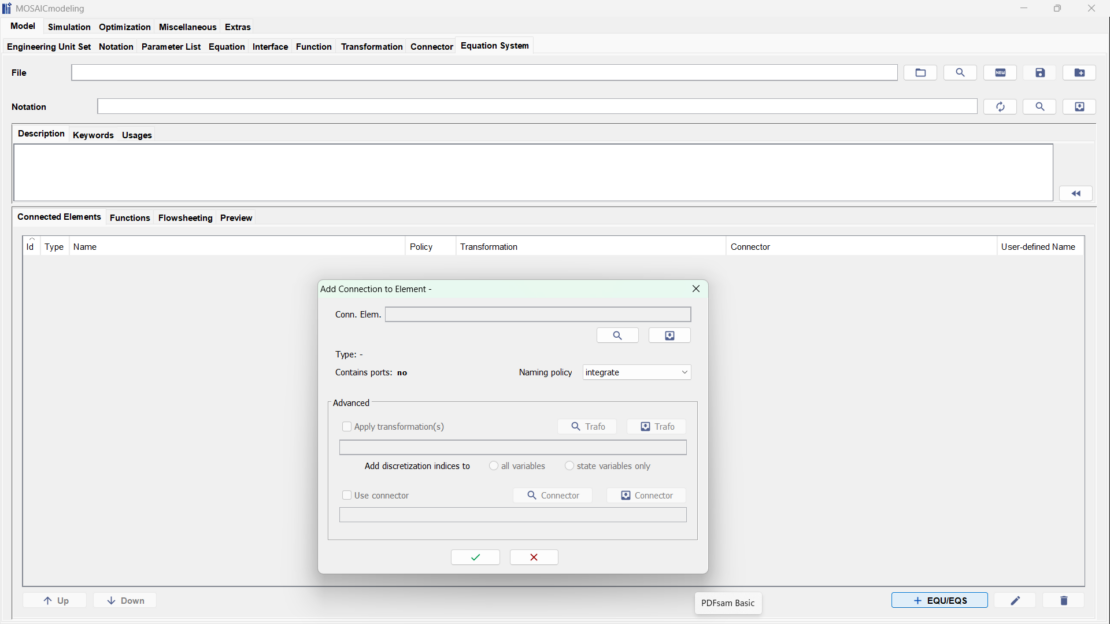This screenshot has height=624, width=1110.
Task: Click the trash delete icon at bottom right
Action: point(1063,600)
